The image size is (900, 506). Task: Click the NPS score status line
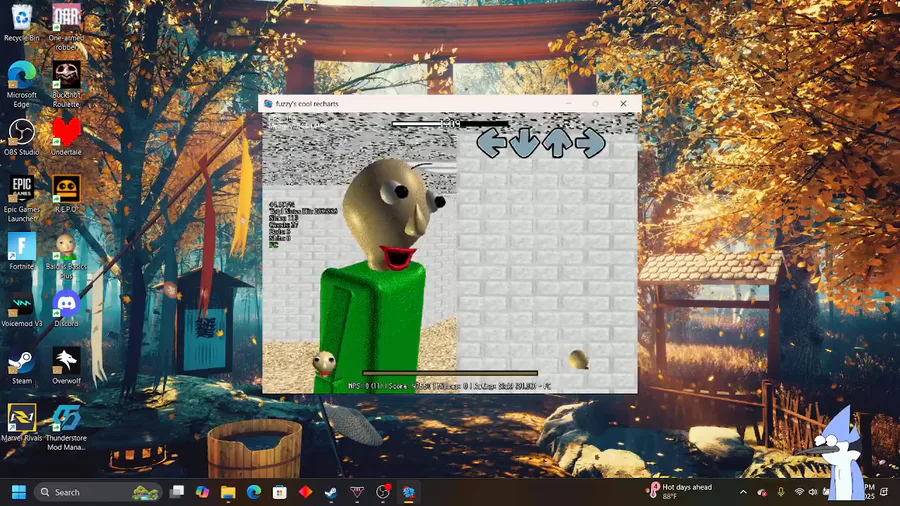point(449,386)
